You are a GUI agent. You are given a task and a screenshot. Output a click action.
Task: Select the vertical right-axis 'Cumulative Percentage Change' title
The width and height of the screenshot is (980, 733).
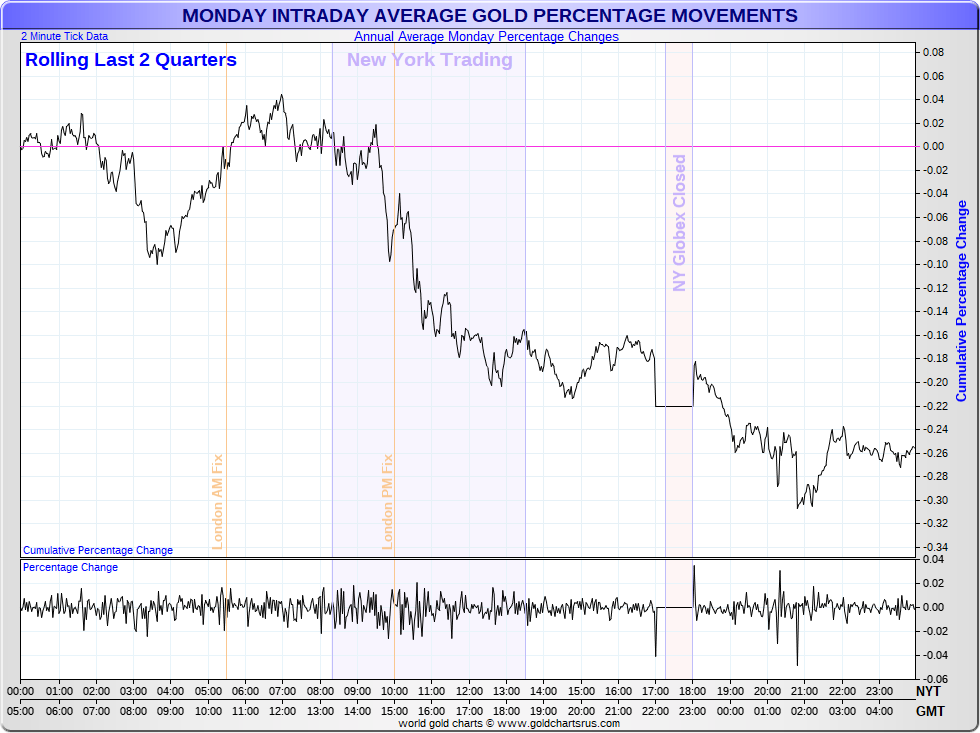pos(961,301)
